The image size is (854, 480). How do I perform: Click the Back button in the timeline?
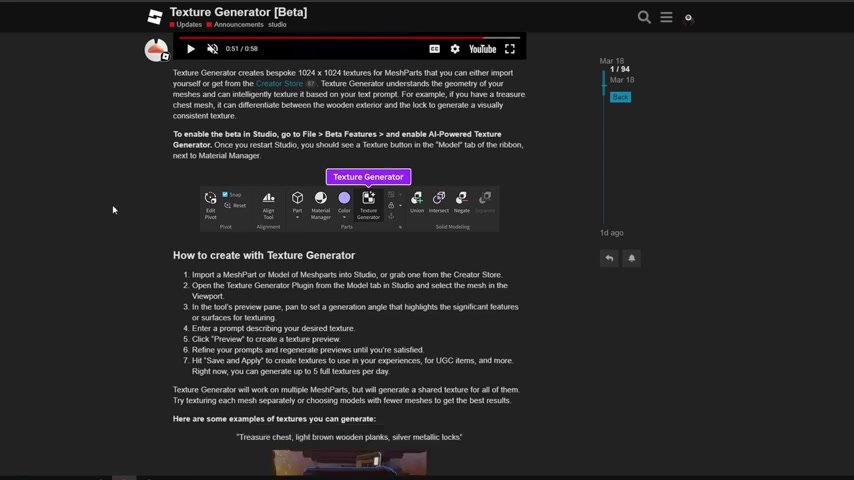620,97
